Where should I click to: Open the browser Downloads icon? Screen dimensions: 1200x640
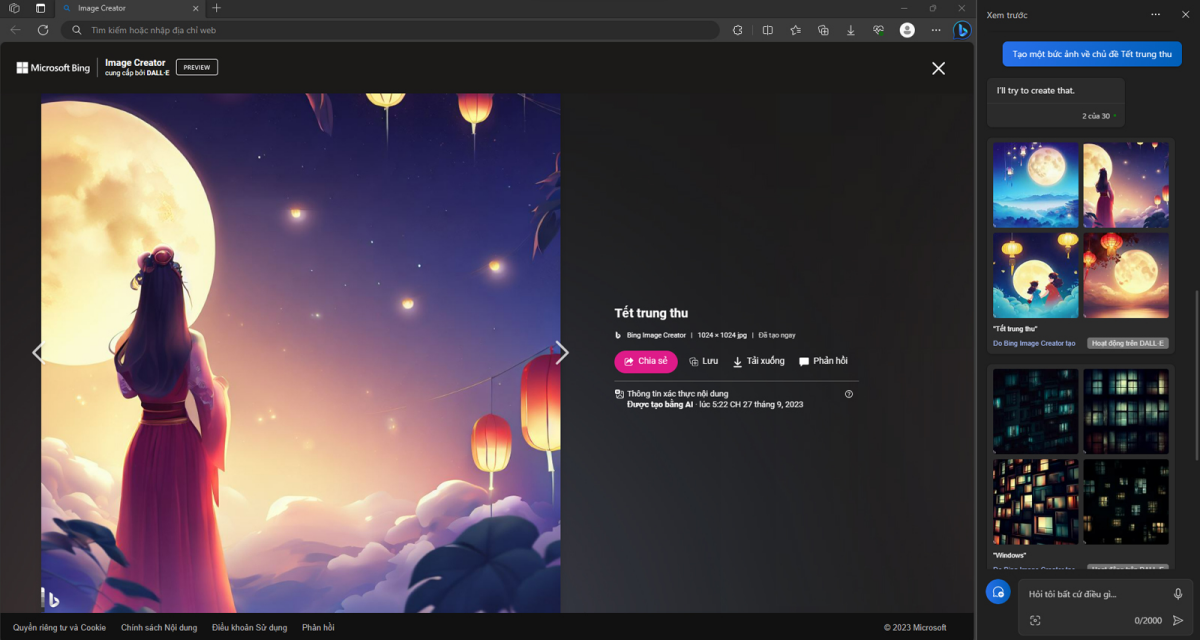coord(851,30)
